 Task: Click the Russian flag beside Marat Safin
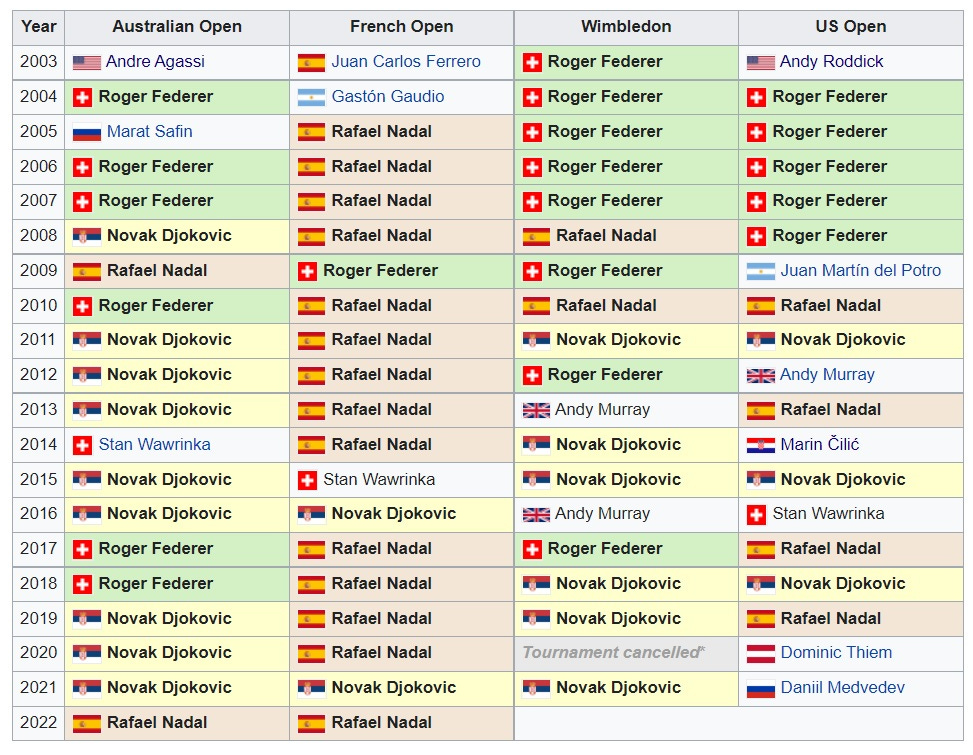[87, 132]
